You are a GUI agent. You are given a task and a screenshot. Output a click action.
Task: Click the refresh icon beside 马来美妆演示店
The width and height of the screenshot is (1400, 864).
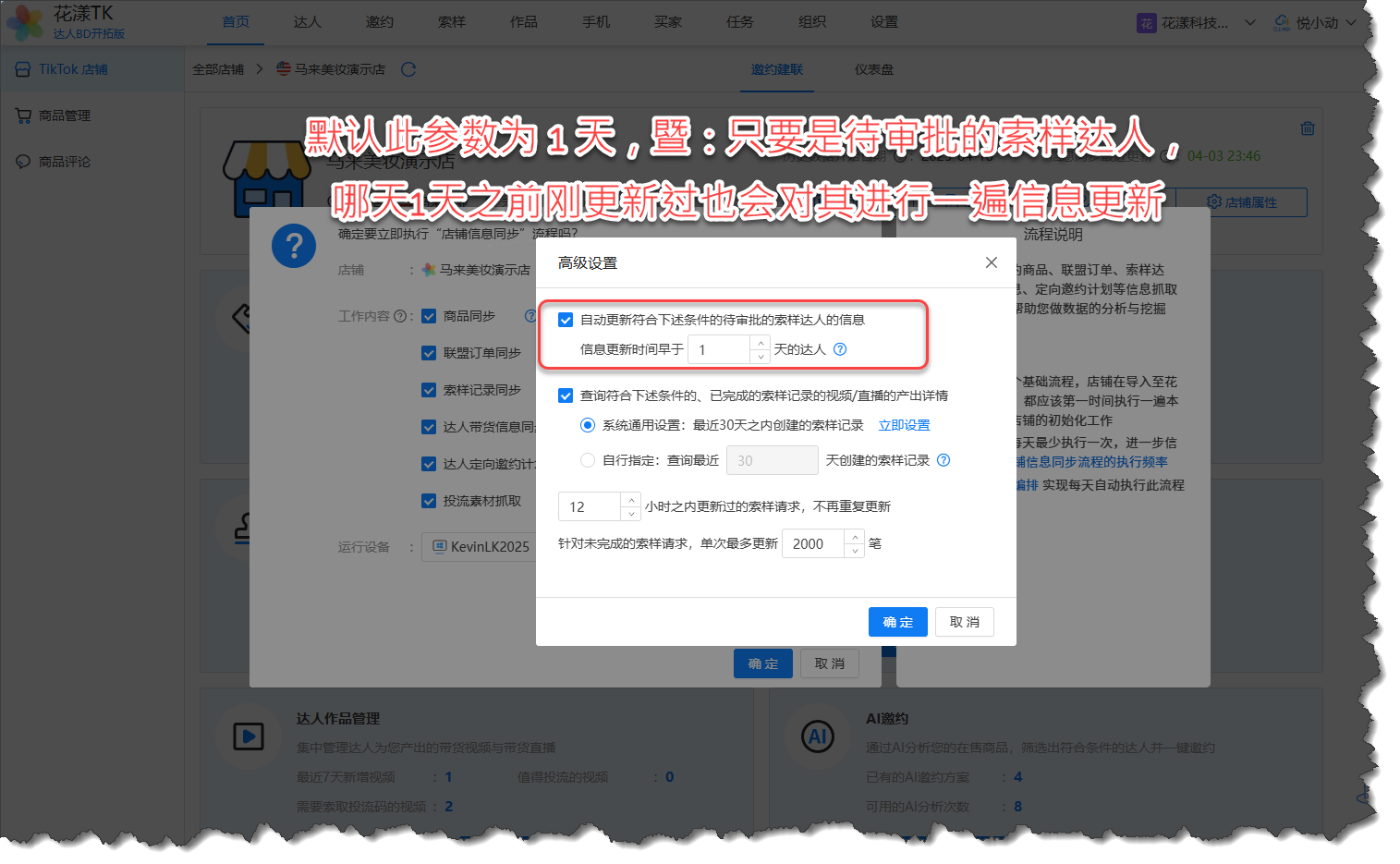pyautogui.click(x=408, y=69)
